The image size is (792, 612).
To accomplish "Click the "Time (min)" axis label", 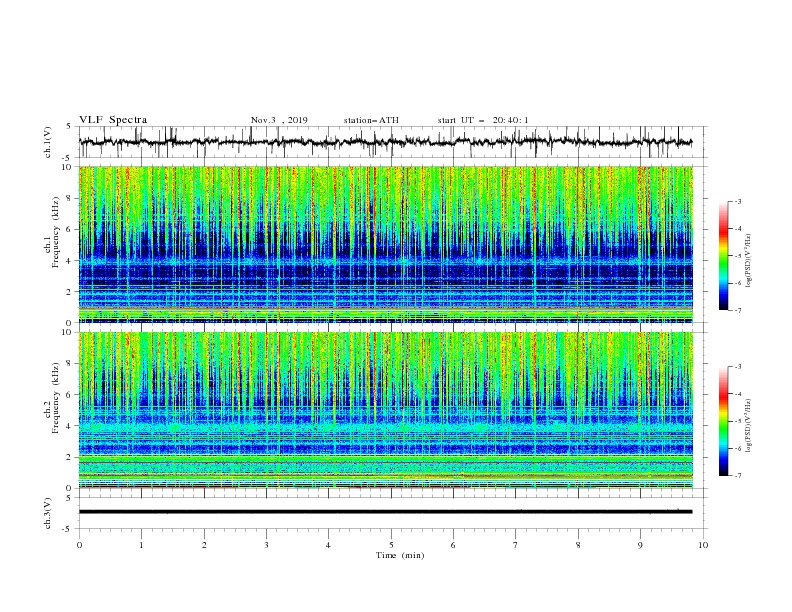I will (400, 555).
